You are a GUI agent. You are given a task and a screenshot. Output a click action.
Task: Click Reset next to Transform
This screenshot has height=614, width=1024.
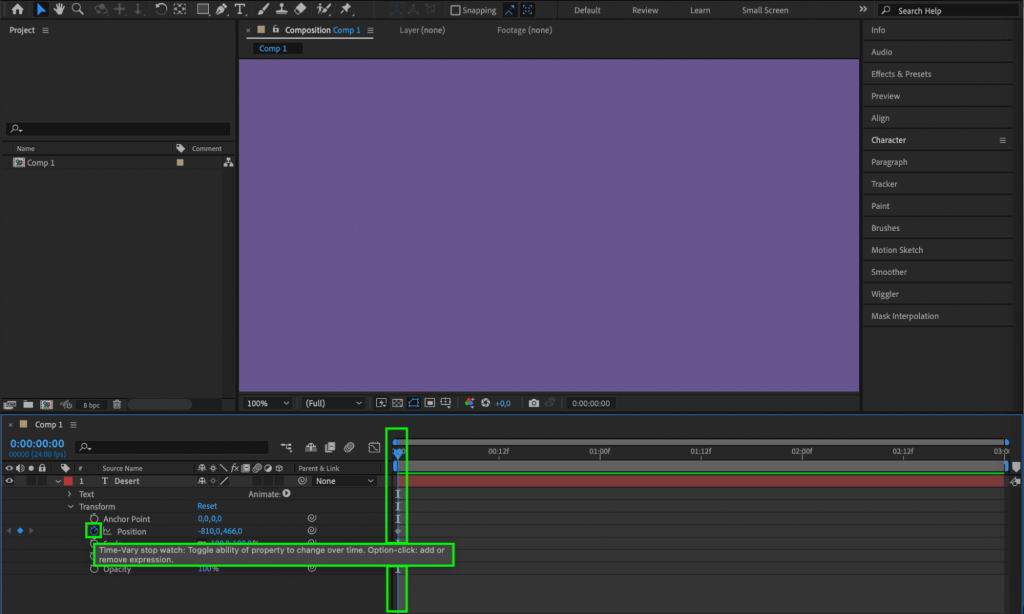tap(206, 506)
